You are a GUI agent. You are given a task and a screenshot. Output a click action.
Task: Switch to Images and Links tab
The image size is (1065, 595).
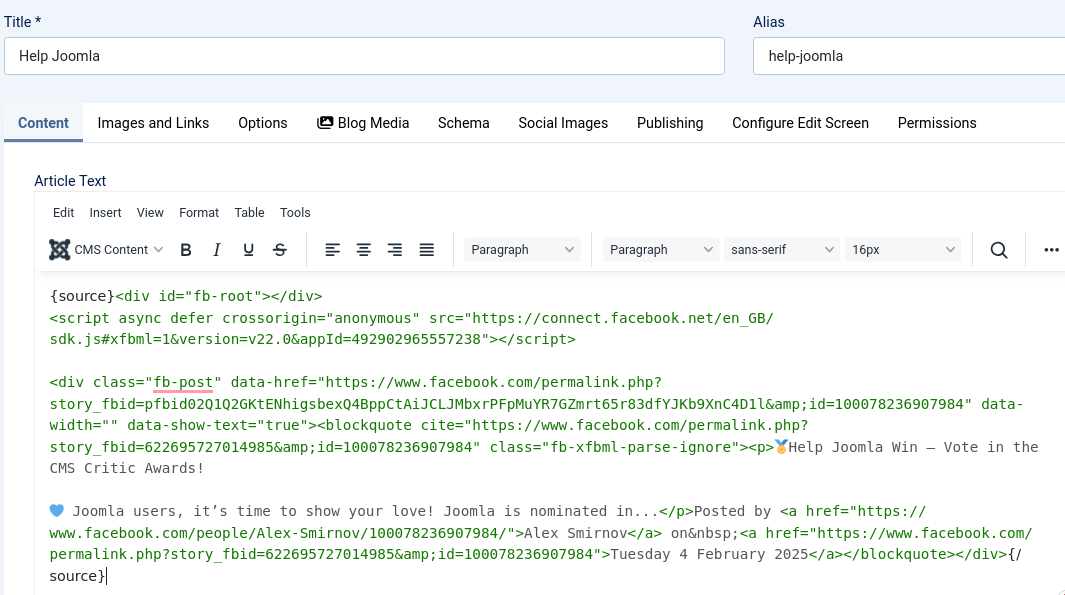[x=154, y=123]
